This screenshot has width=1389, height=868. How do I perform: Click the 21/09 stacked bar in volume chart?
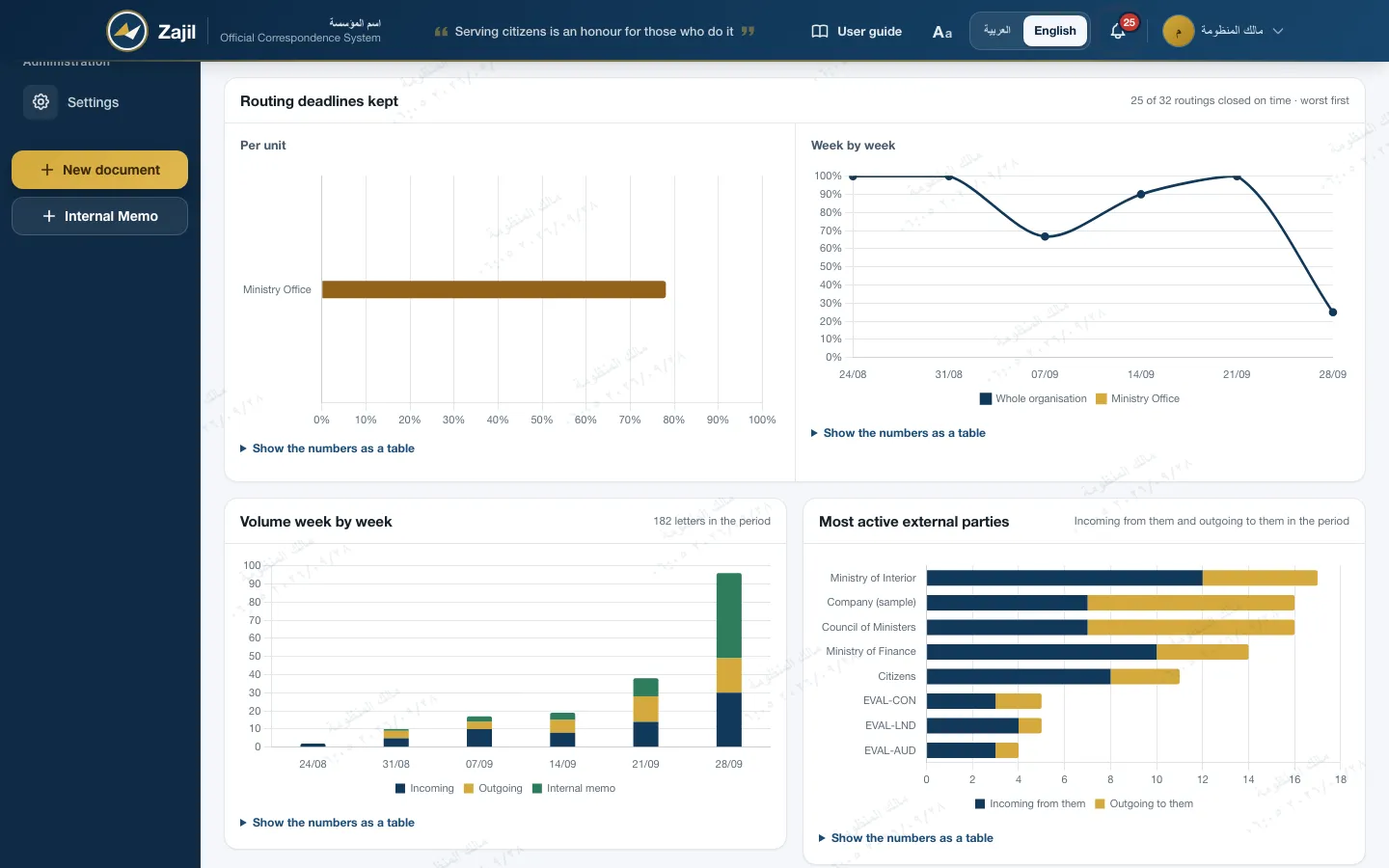click(x=645, y=713)
